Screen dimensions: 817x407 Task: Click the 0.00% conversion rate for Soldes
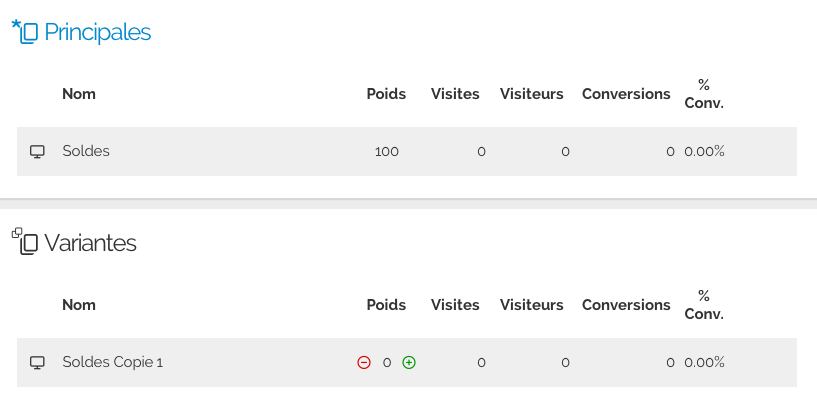pos(704,152)
